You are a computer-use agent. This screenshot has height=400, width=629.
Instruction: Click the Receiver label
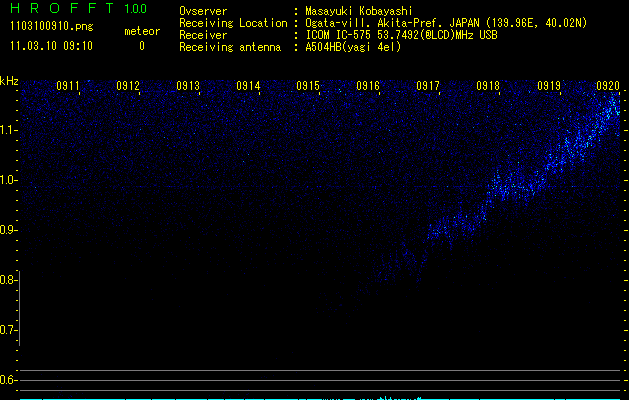pyautogui.click(x=203, y=35)
